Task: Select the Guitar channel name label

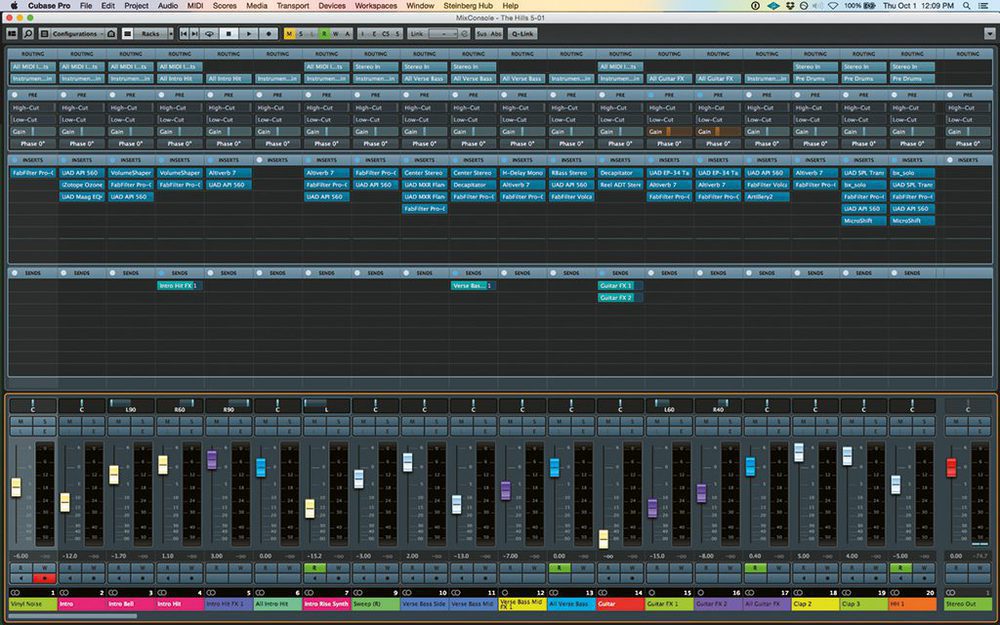Action: (x=620, y=603)
